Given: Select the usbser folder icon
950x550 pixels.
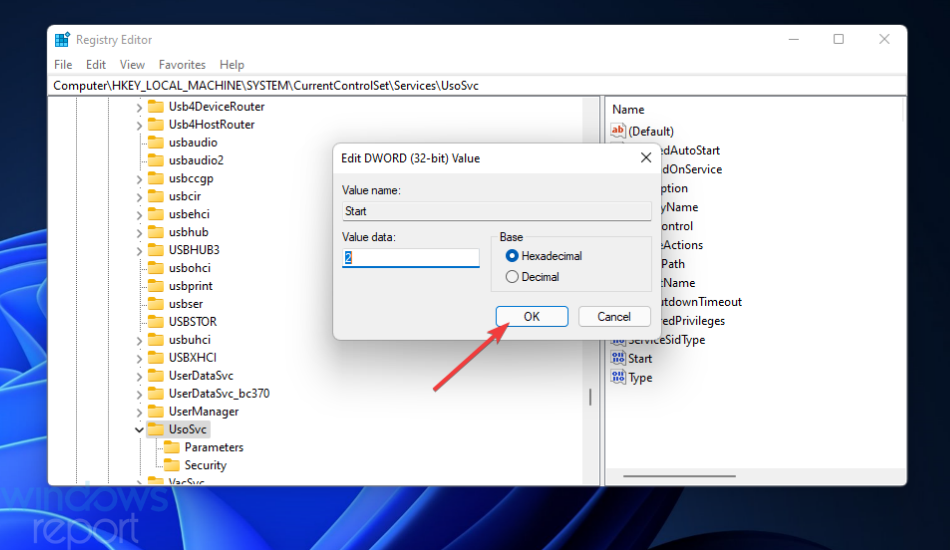Looking at the screenshot, I should tap(156, 303).
